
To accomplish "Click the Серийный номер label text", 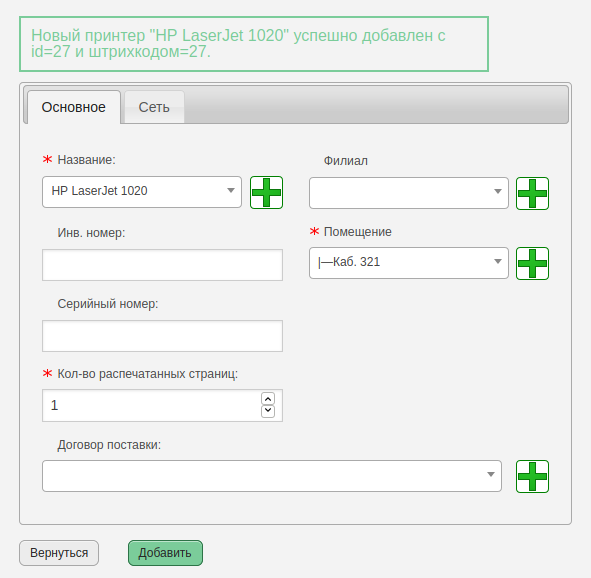I will (108, 304).
